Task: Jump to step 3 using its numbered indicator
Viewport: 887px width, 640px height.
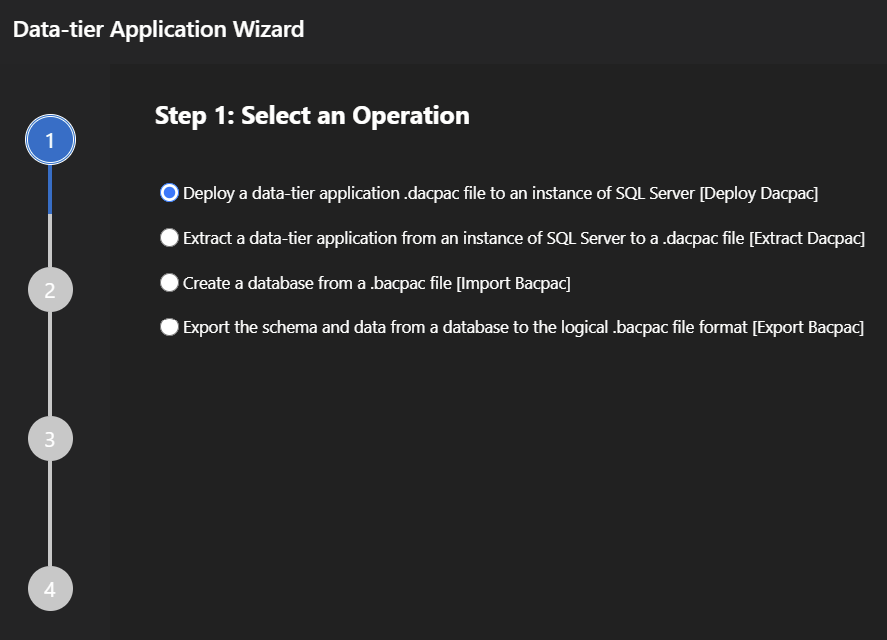Action: point(49,439)
